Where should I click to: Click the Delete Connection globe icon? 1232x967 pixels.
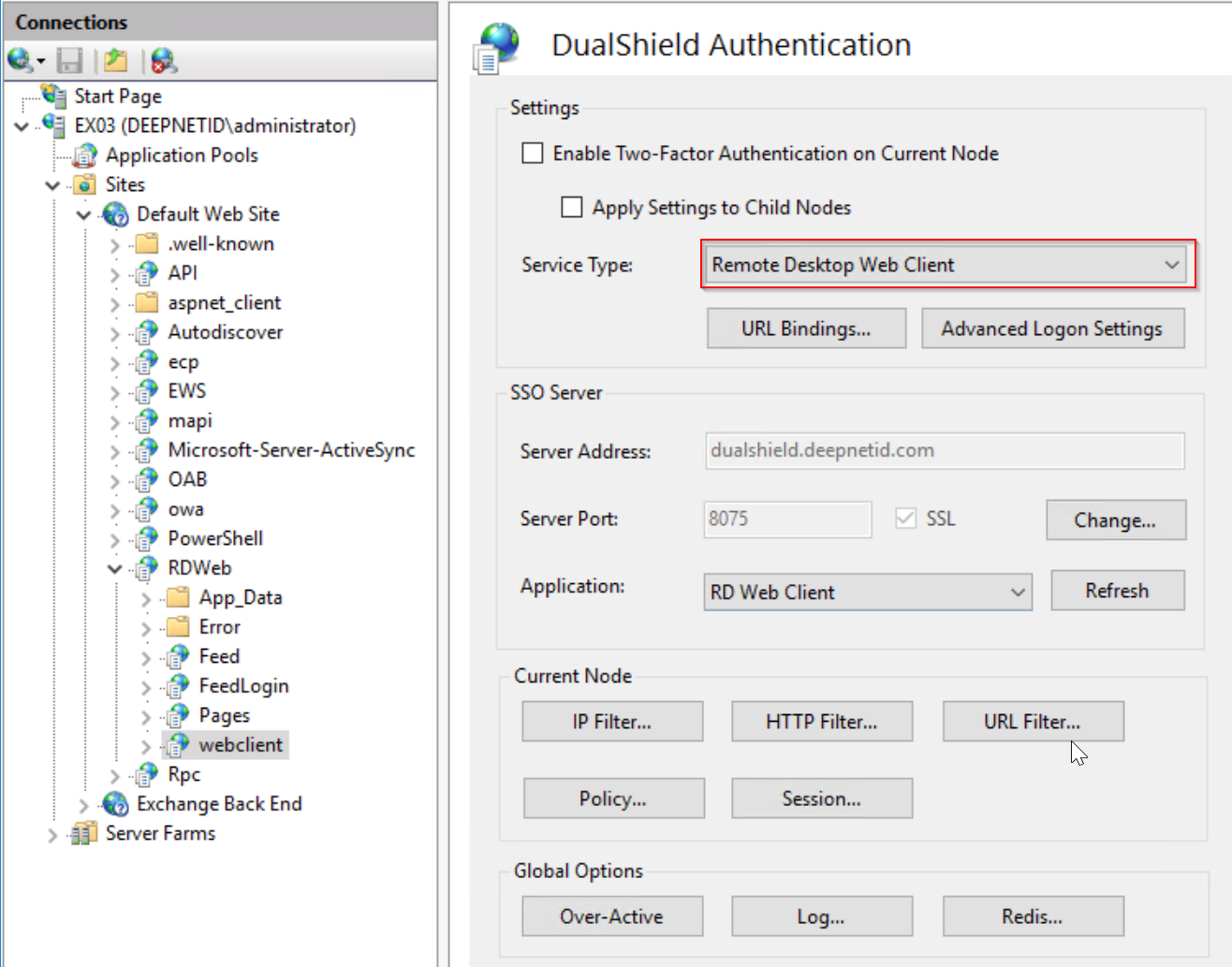[164, 61]
